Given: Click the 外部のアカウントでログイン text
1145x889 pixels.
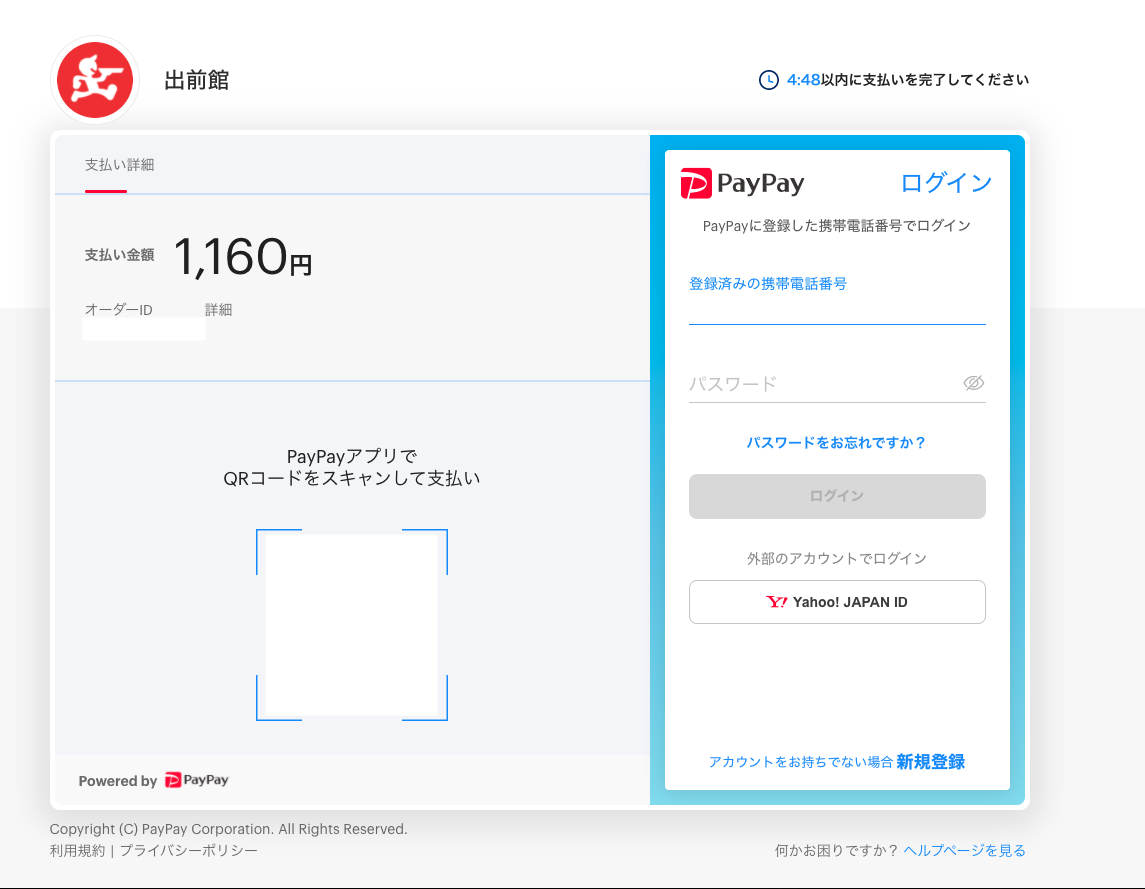Looking at the screenshot, I should point(836,559).
